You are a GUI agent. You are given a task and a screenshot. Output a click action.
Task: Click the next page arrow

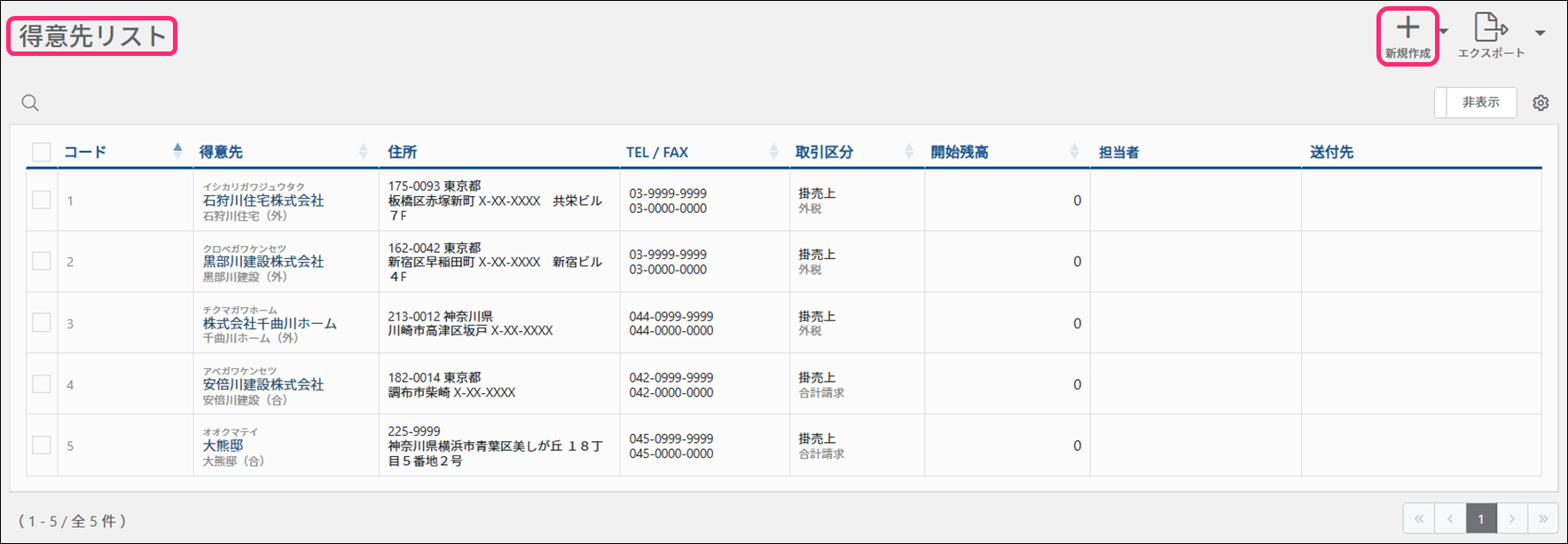(x=1512, y=518)
